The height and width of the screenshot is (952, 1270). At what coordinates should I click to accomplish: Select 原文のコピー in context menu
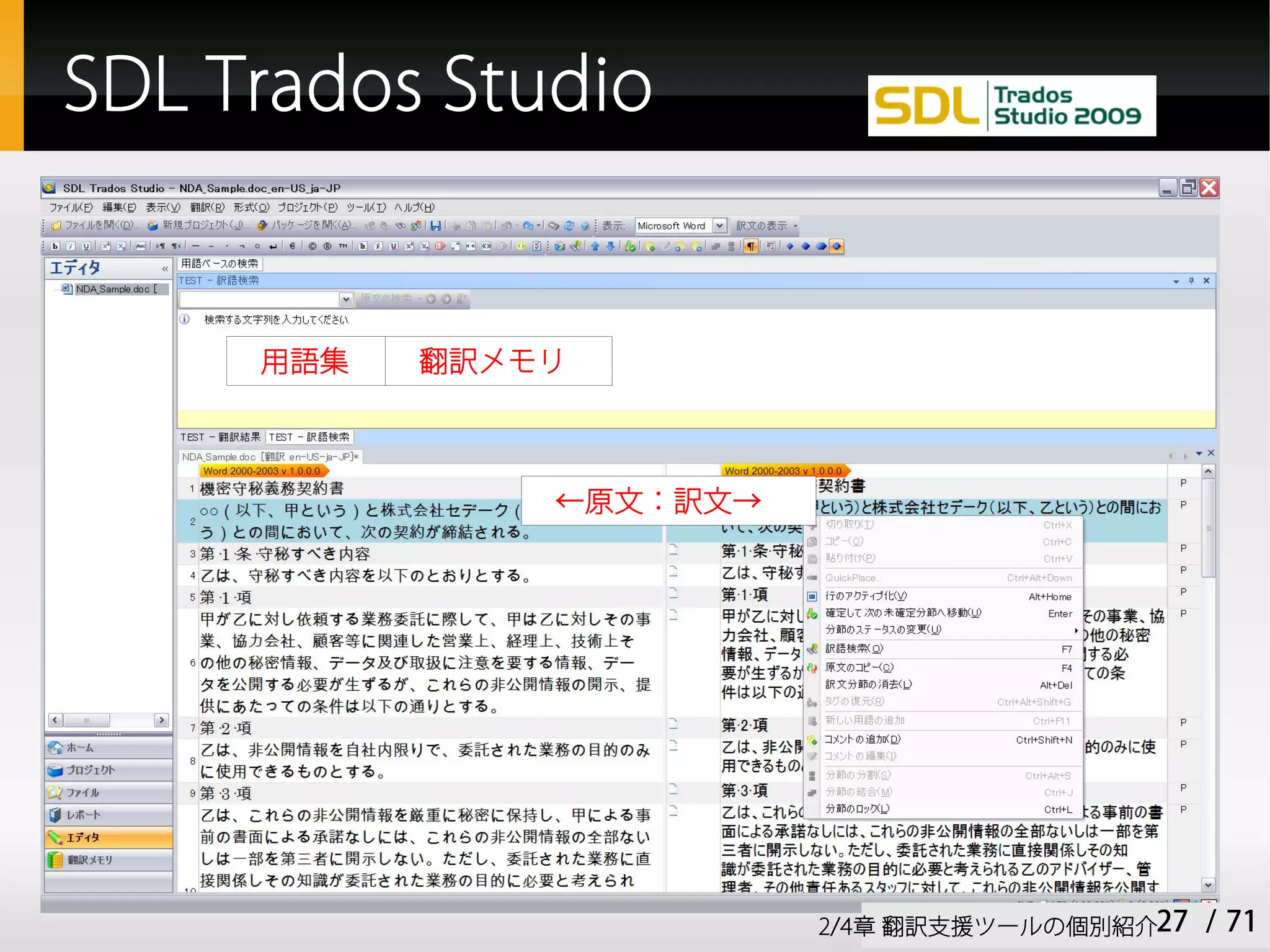[944, 668]
